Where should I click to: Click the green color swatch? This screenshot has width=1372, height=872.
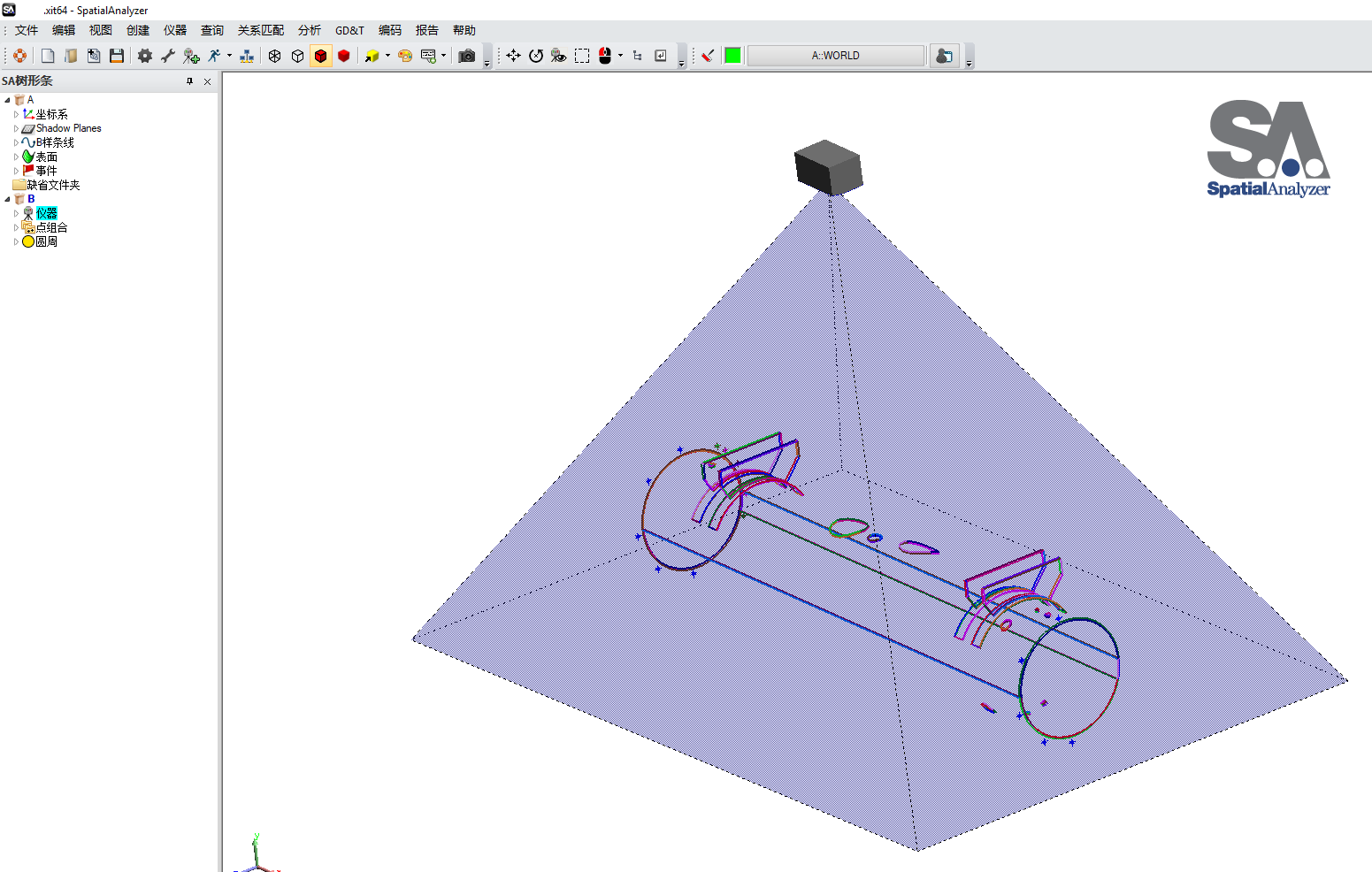click(733, 56)
